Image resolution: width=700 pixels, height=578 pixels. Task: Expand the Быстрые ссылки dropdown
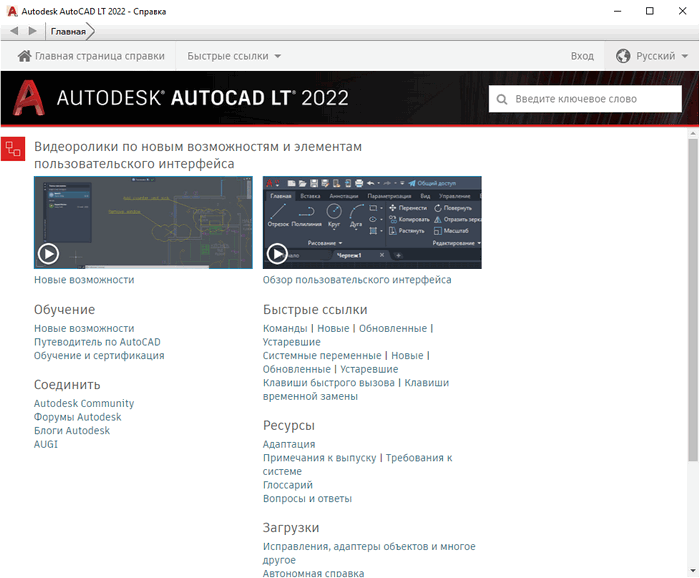[x=234, y=56]
